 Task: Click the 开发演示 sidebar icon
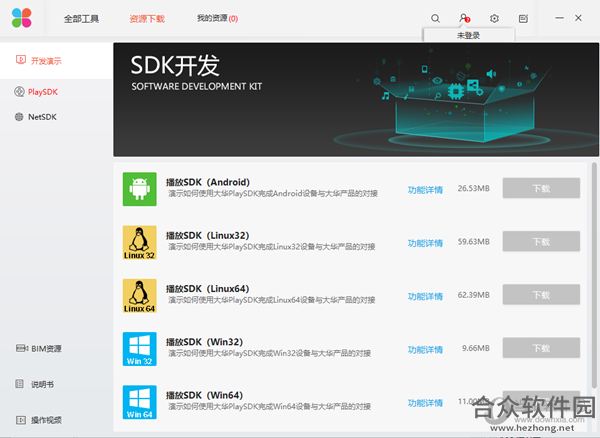coord(21,60)
